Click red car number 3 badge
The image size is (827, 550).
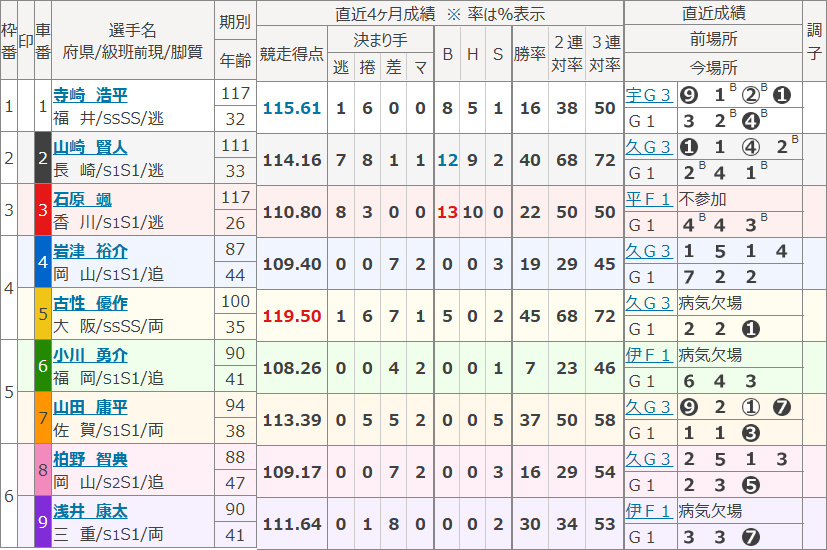point(43,210)
